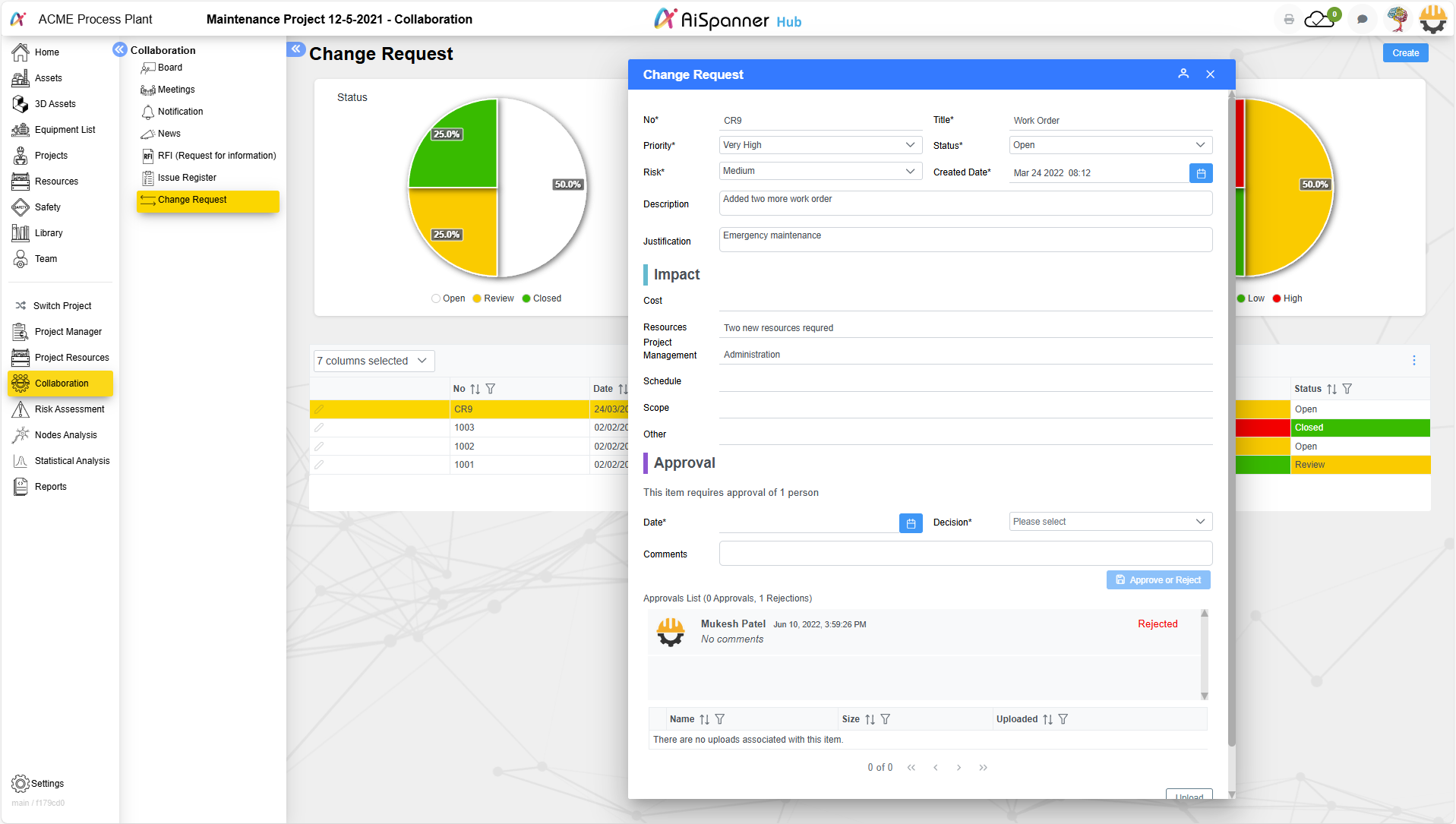The image size is (1456, 824).
Task: Open the Decision dropdown
Action: (x=1109, y=522)
